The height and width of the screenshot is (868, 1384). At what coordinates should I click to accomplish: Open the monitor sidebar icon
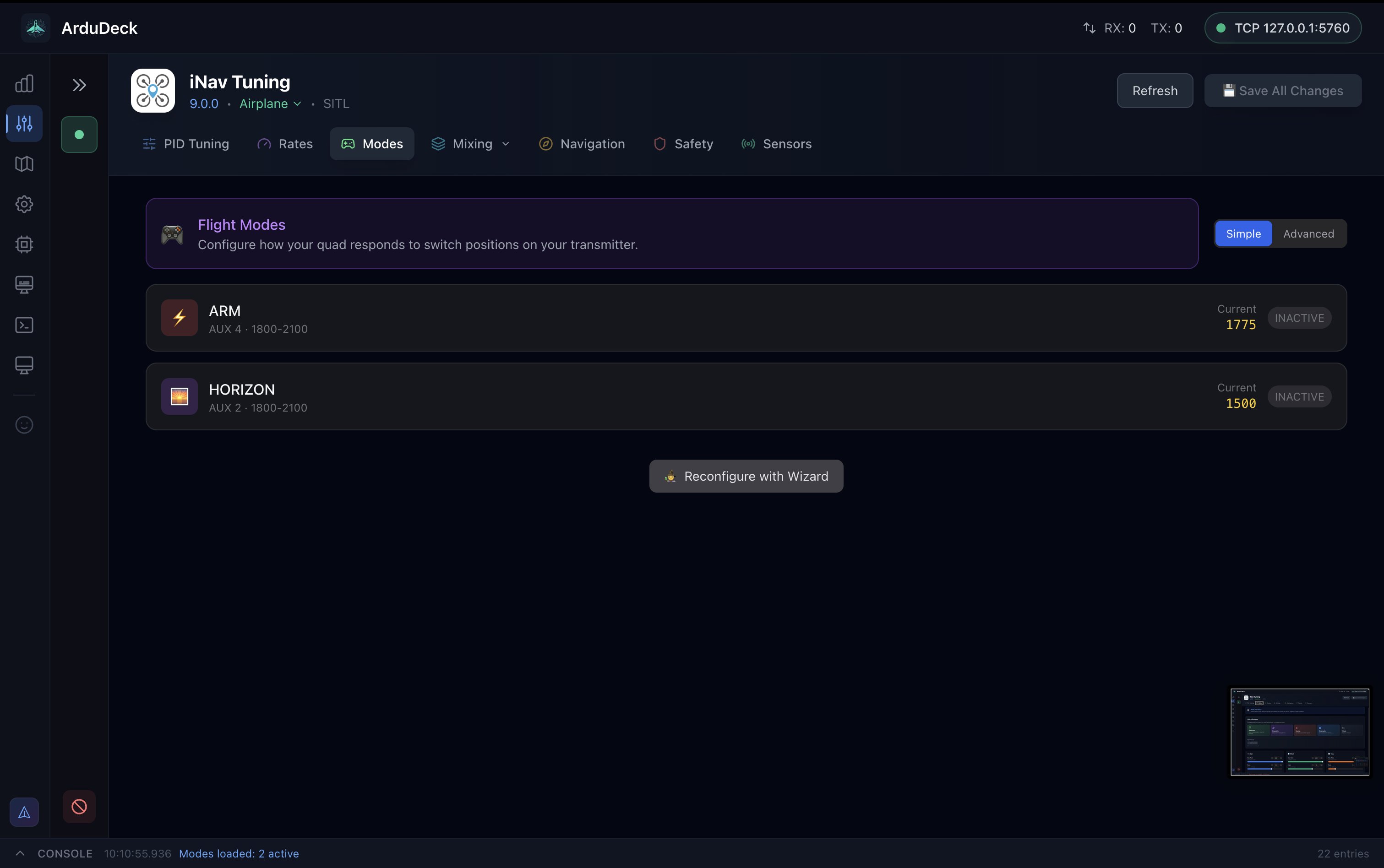[24, 365]
